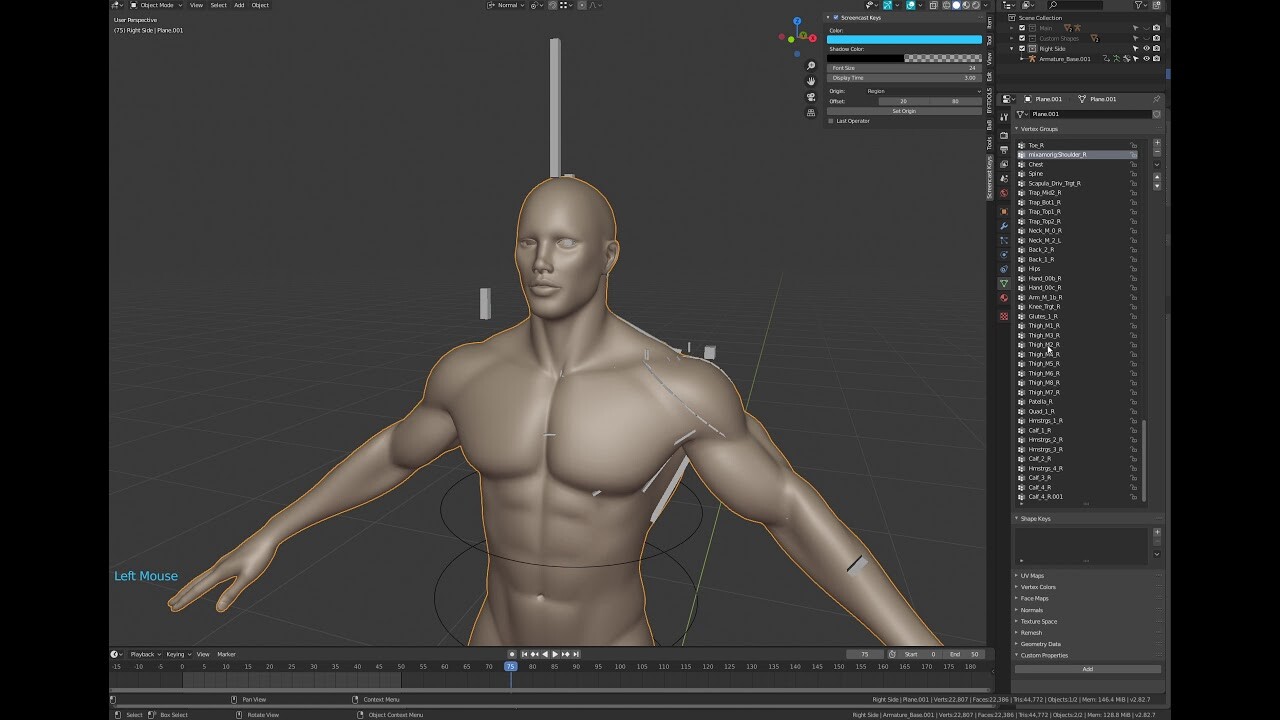Open the Object Data (green triangle) tab

click(x=1004, y=284)
